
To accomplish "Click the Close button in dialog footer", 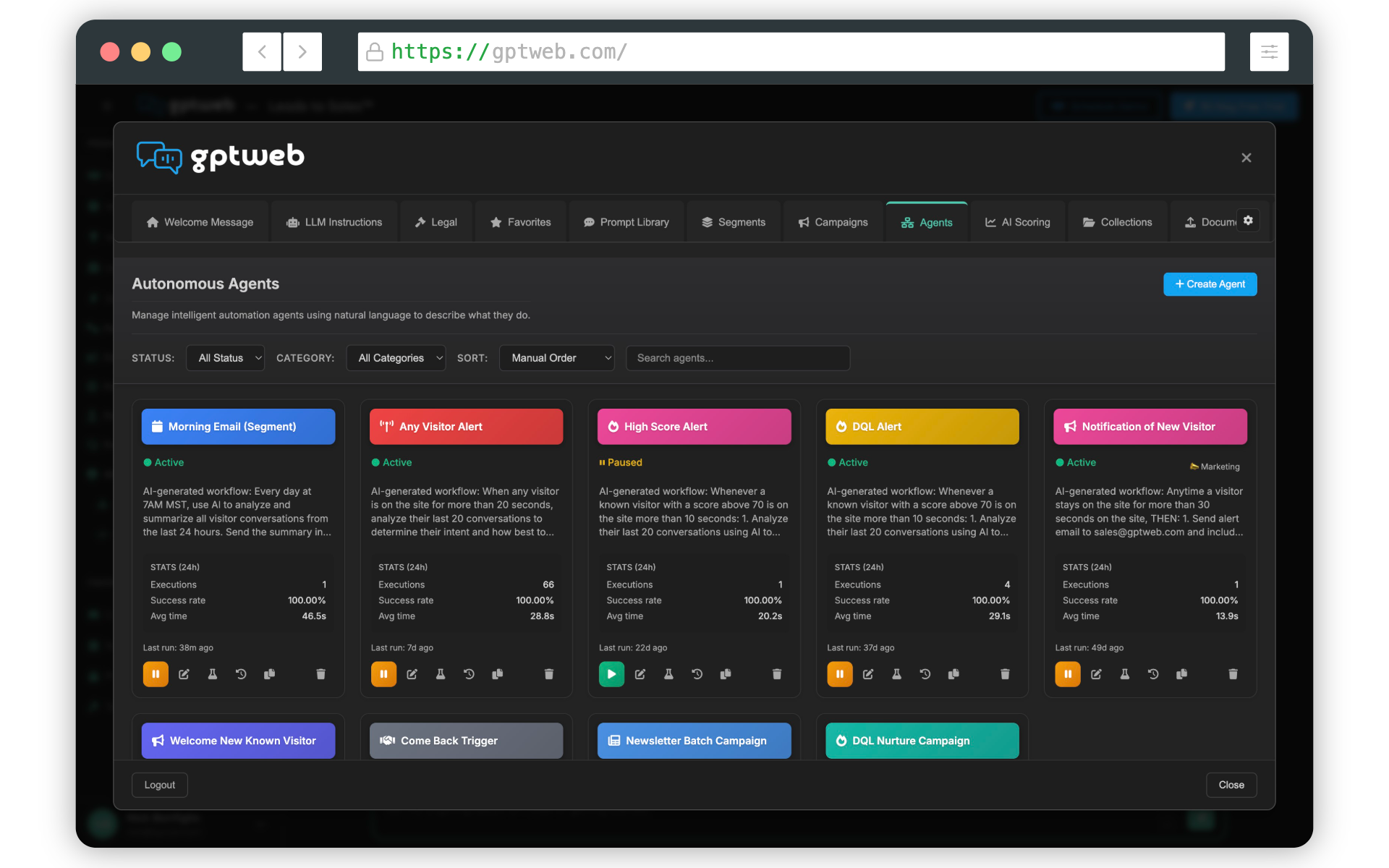I will pyautogui.click(x=1231, y=785).
